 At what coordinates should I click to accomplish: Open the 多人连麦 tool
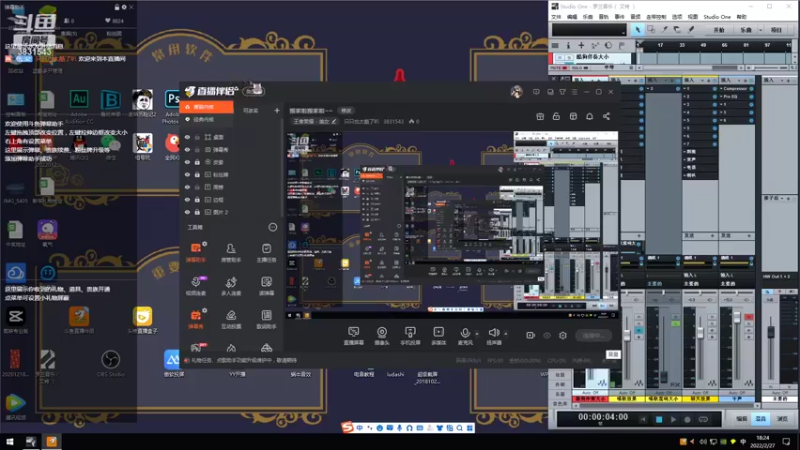coord(231,286)
